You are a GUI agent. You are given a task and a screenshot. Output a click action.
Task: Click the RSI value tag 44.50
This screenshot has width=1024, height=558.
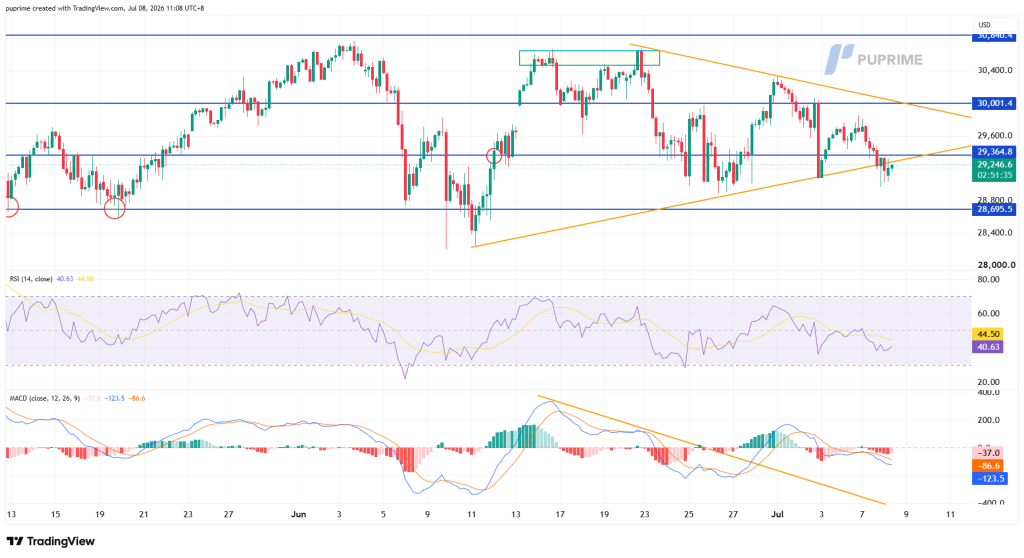[988, 334]
